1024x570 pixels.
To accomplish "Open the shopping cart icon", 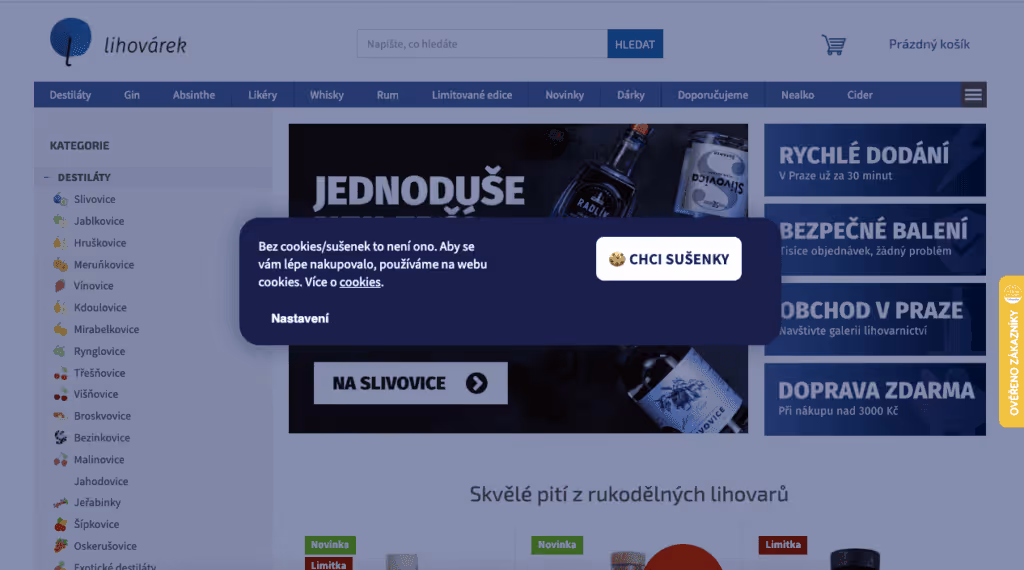I will 833,44.
